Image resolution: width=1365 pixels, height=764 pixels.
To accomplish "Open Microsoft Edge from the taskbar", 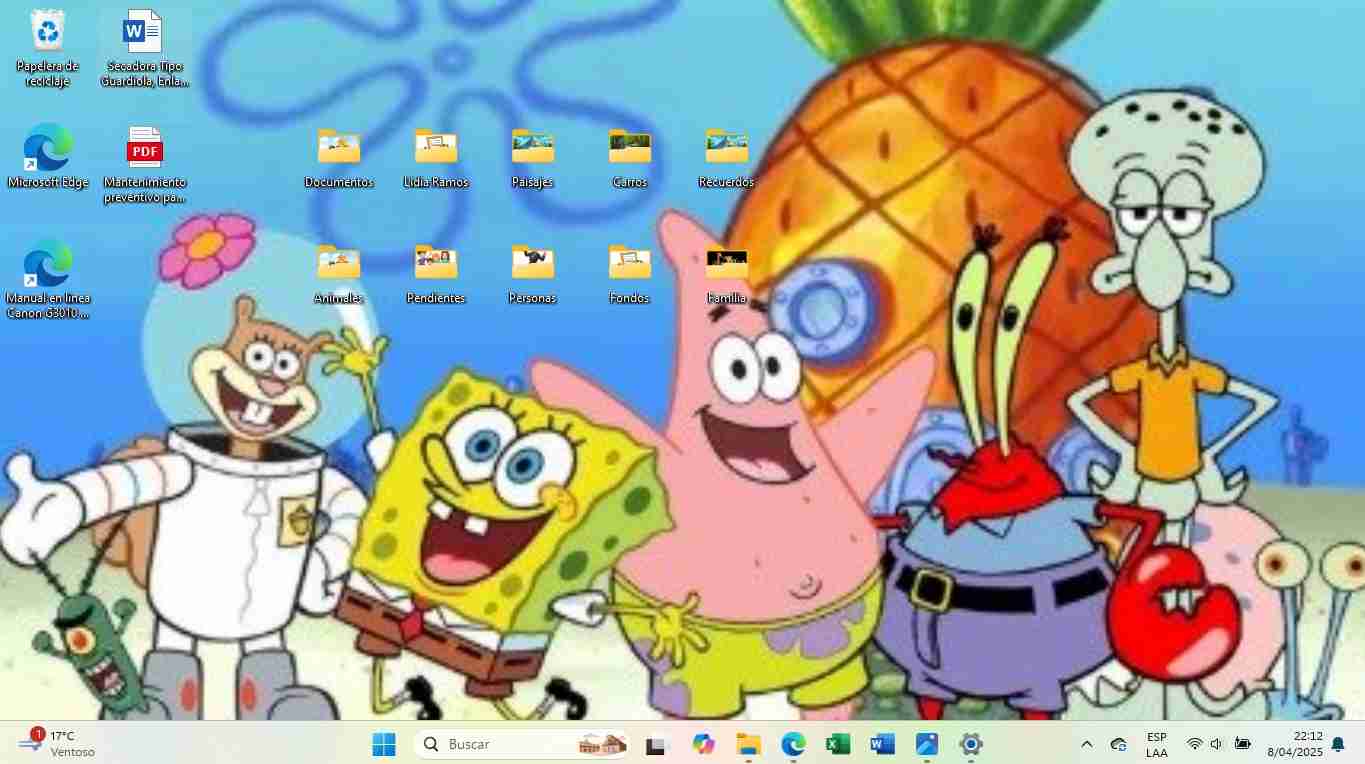I will [793, 744].
